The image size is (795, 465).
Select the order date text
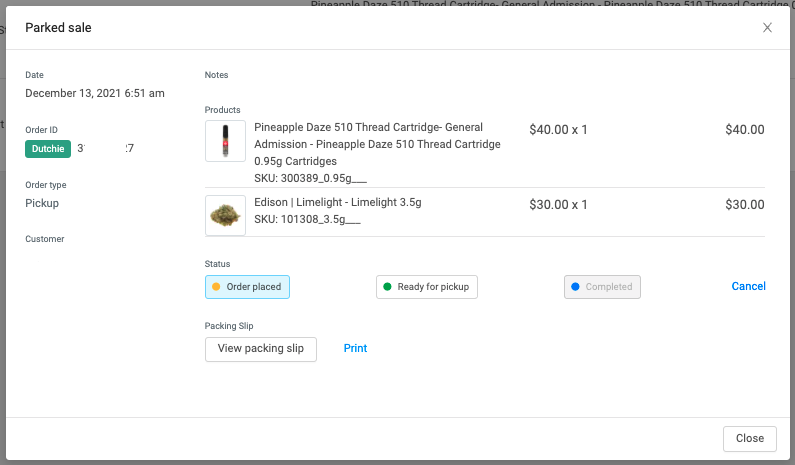(95, 93)
